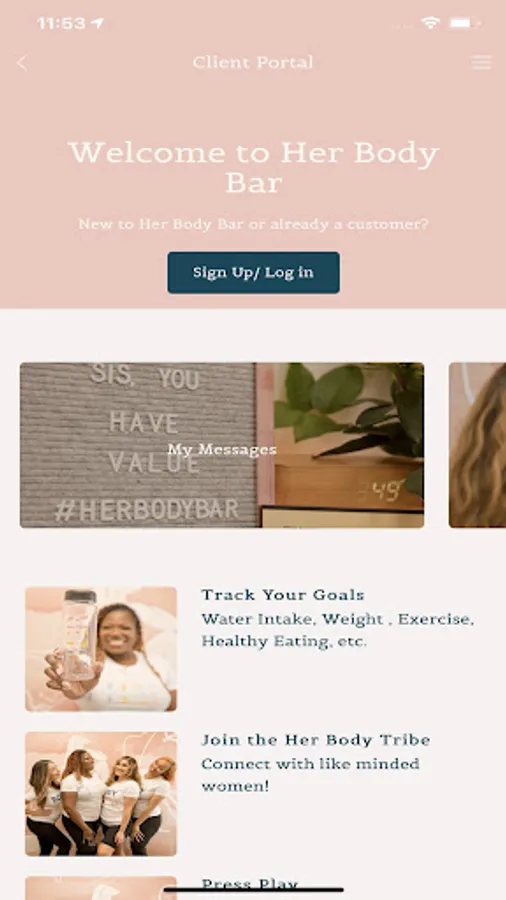Tap Connect with like minded women text
This screenshot has height=900, width=506.
[310, 775]
